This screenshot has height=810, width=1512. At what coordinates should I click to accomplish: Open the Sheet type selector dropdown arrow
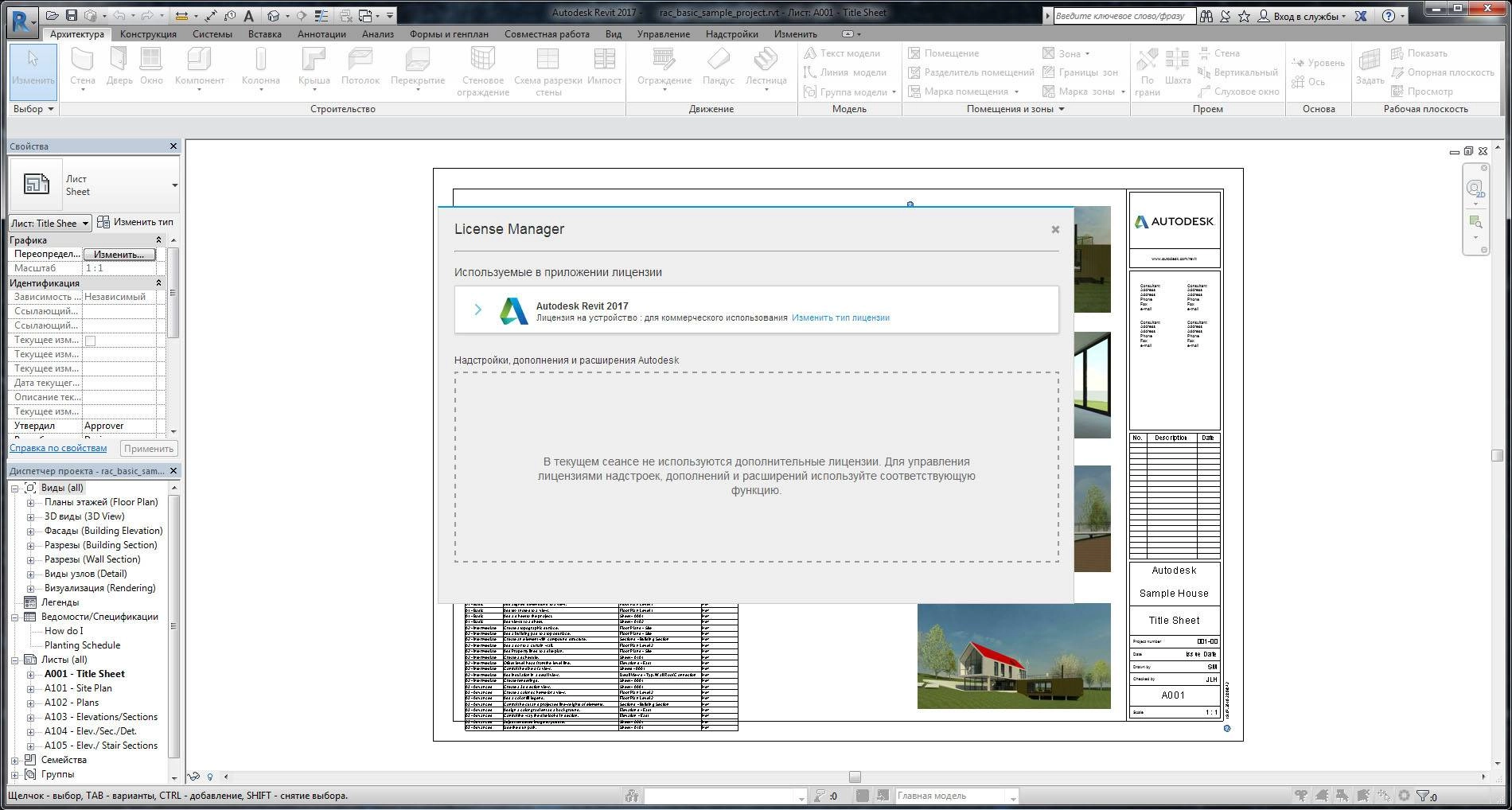pyautogui.click(x=174, y=185)
